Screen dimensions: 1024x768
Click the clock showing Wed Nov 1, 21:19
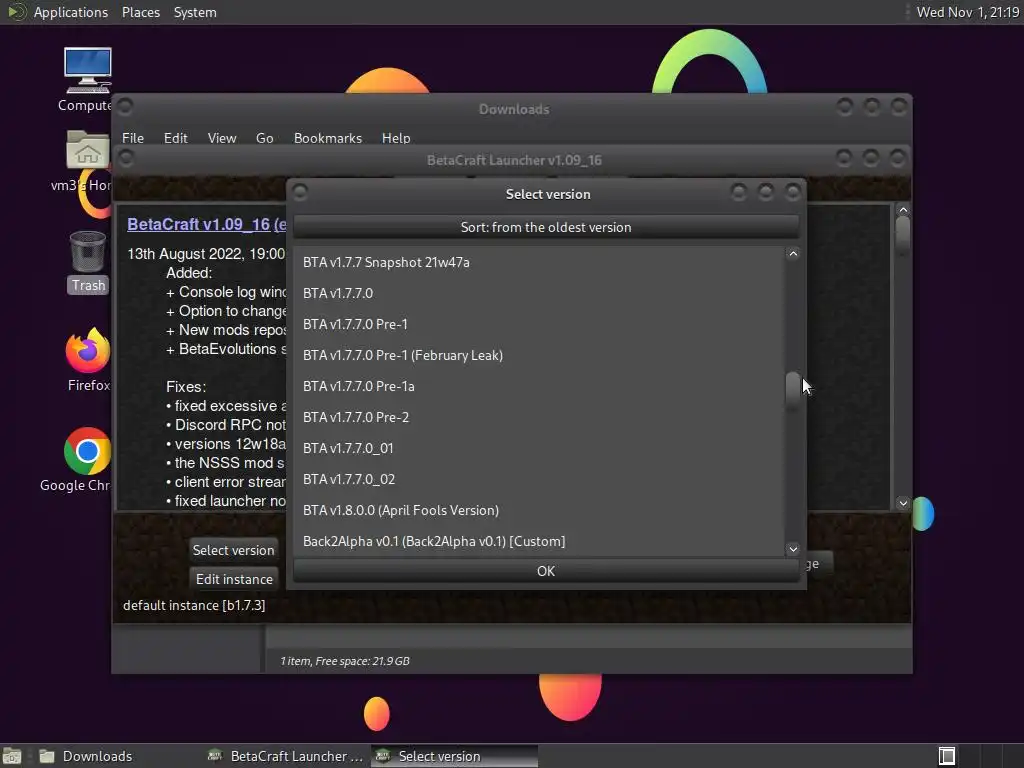[x=967, y=12]
